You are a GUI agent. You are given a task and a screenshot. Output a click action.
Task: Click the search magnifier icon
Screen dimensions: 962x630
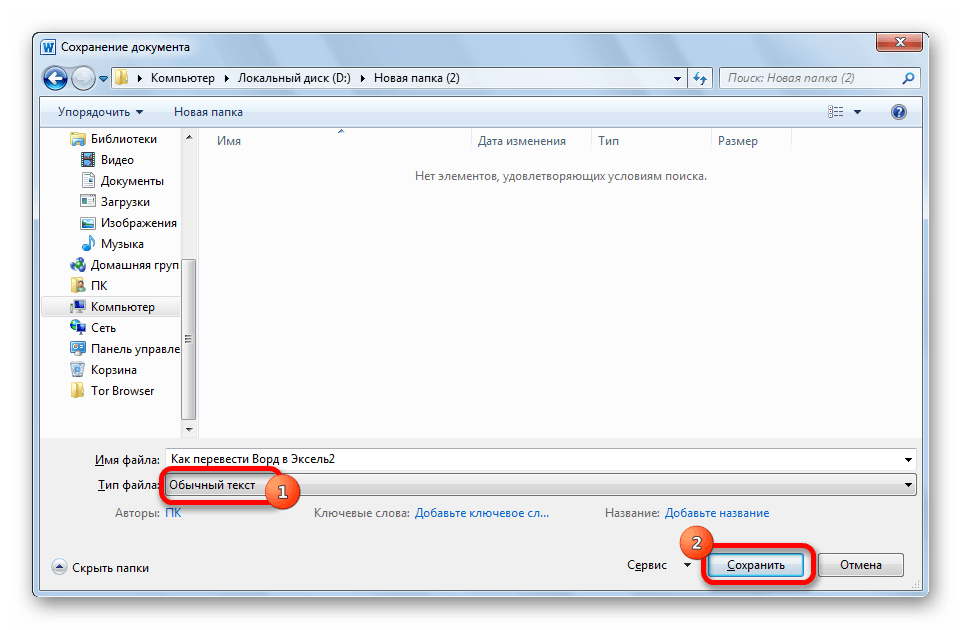(908, 78)
